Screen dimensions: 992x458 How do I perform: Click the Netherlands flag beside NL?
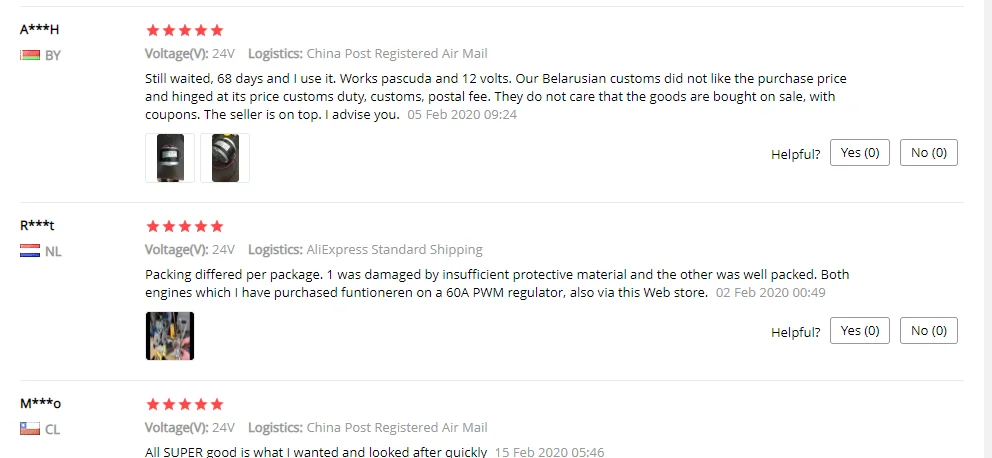[30, 251]
